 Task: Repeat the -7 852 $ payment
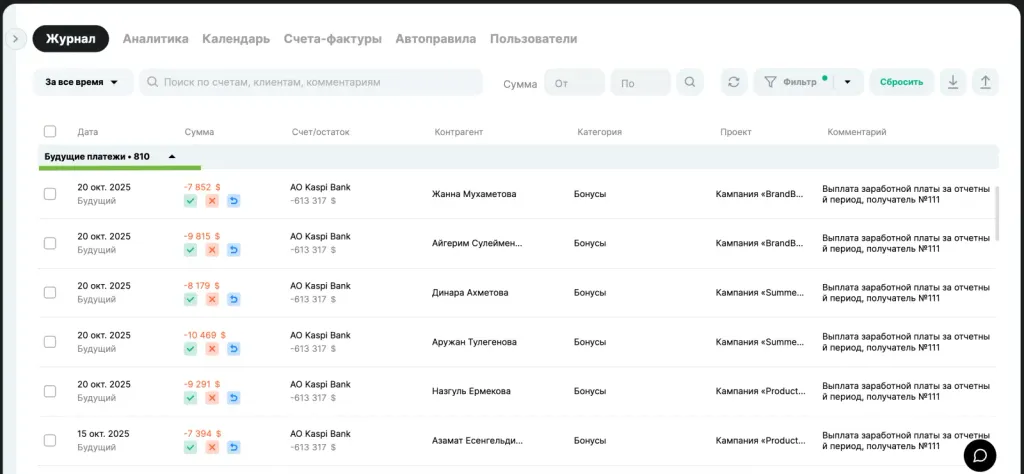click(234, 201)
